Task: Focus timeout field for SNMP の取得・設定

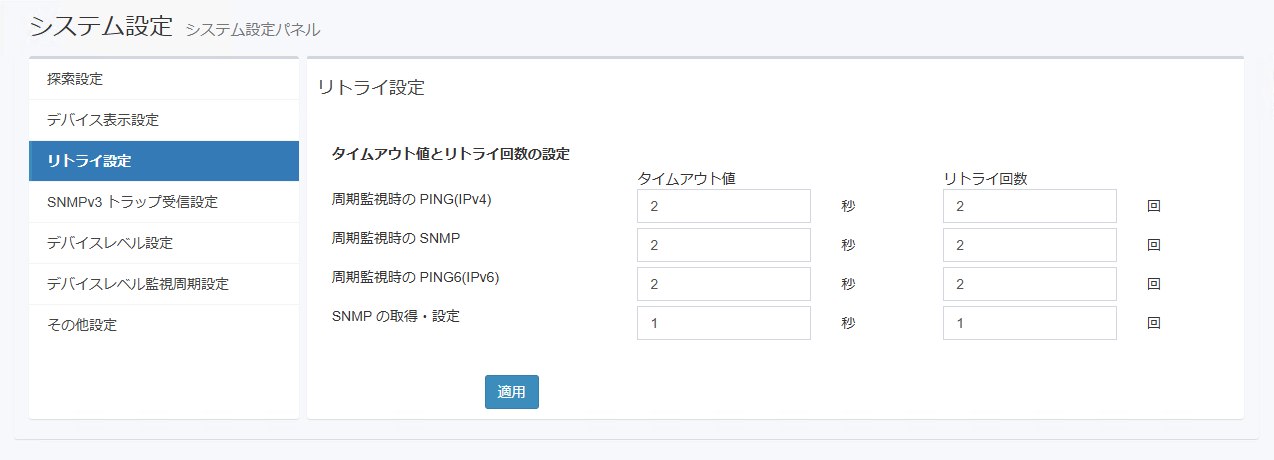Action: point(723,323)
